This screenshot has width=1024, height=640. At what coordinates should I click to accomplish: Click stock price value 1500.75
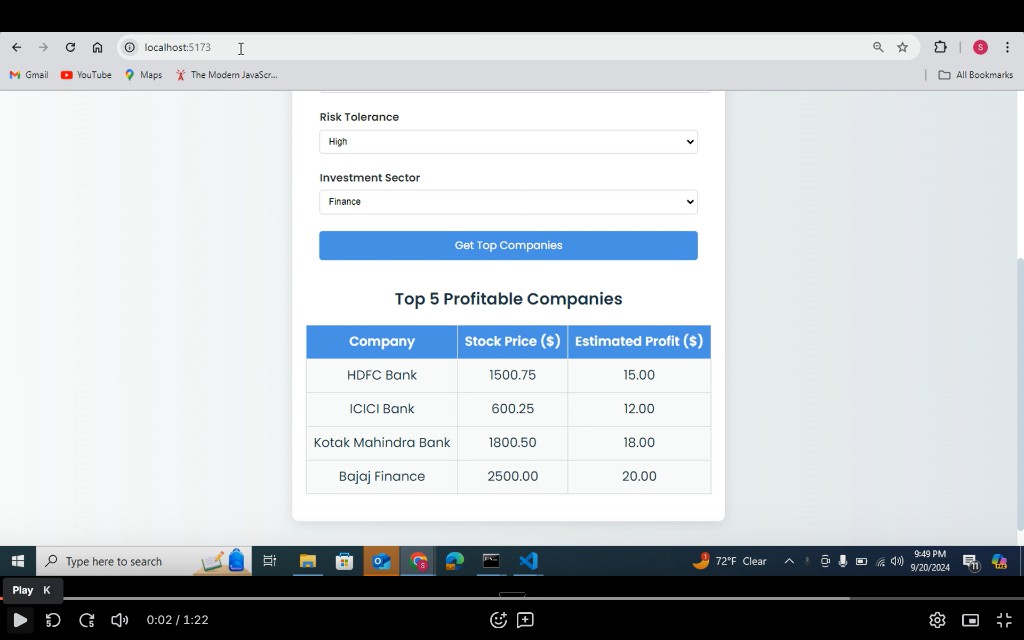[x=513, y=376]
